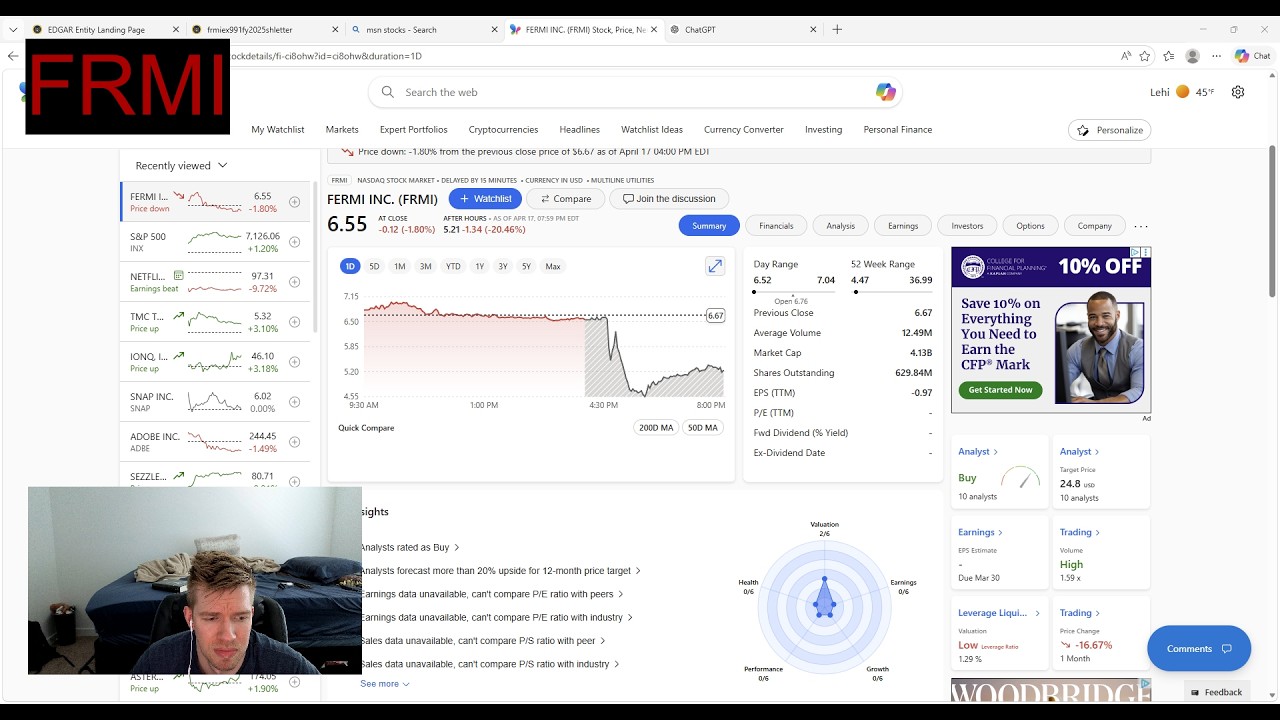
Task: Select the 1Y chart range
Action: 479,266
